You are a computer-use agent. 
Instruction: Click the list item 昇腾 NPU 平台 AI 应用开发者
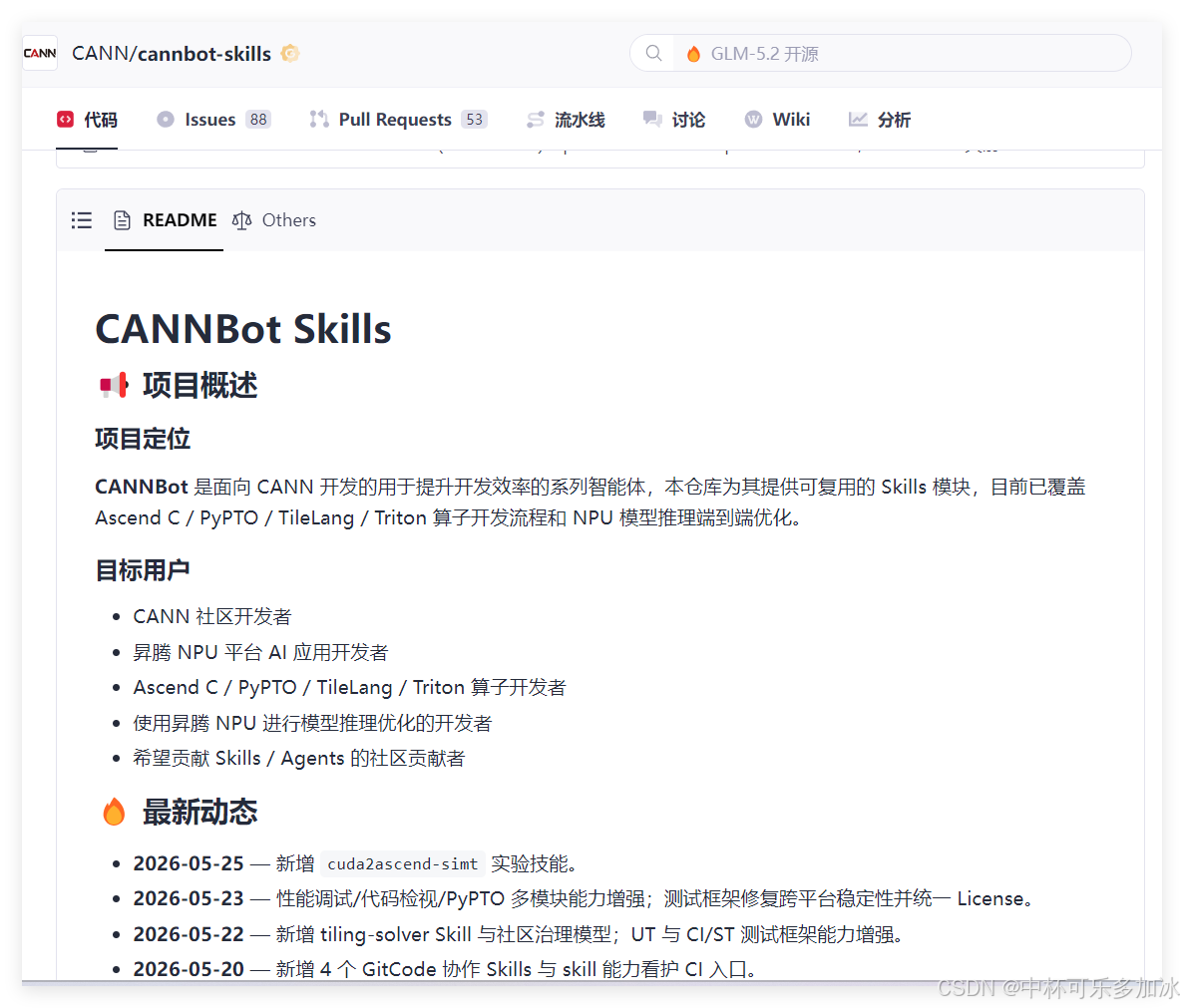click(x=260, y=652)
